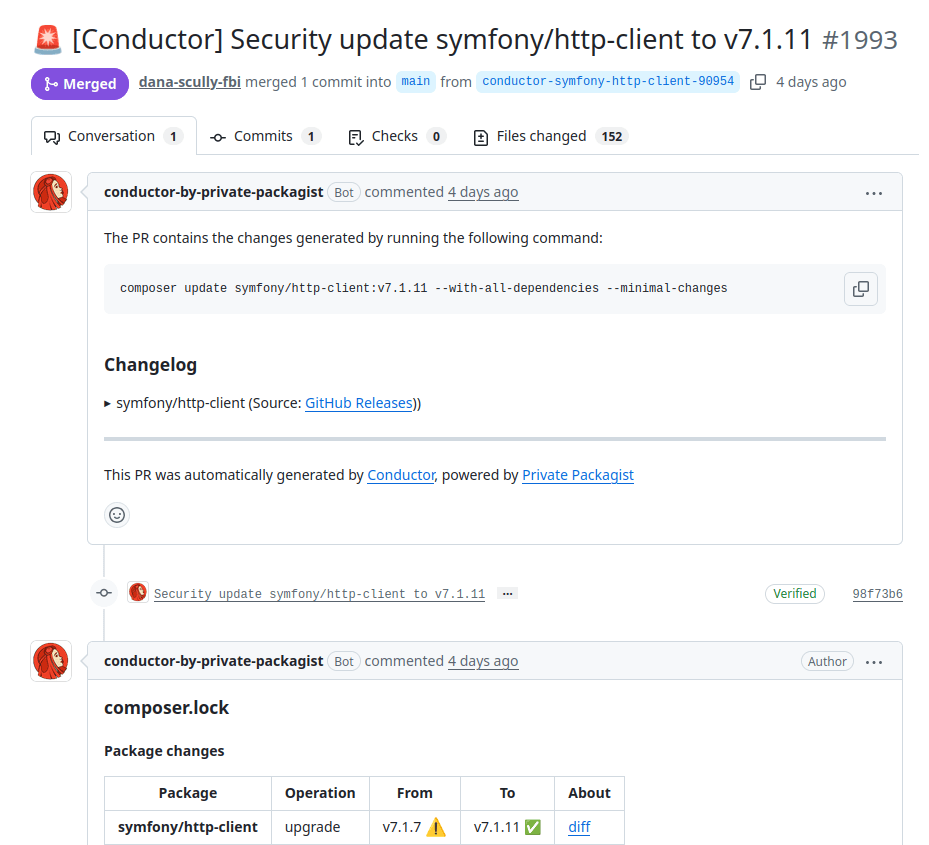Image resolution: width=929 pixels, height=845 pixels.
Task: Open the diff link for symfony/http-client
Action: click(579, 827)
